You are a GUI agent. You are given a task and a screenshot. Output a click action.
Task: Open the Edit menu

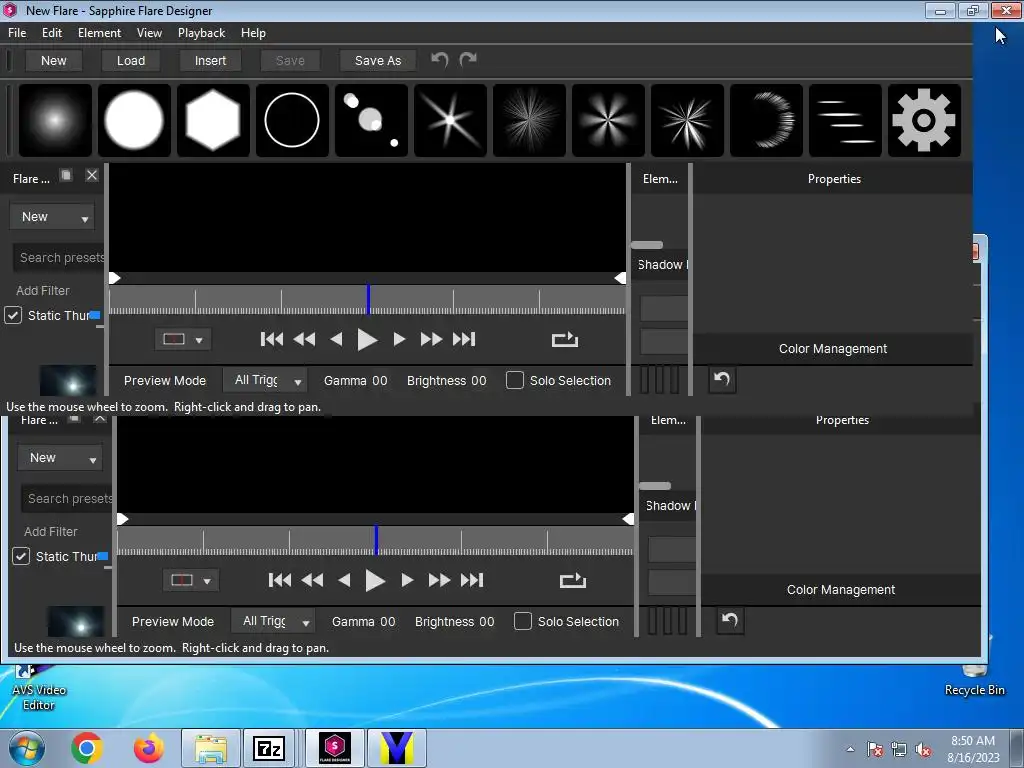52,33
